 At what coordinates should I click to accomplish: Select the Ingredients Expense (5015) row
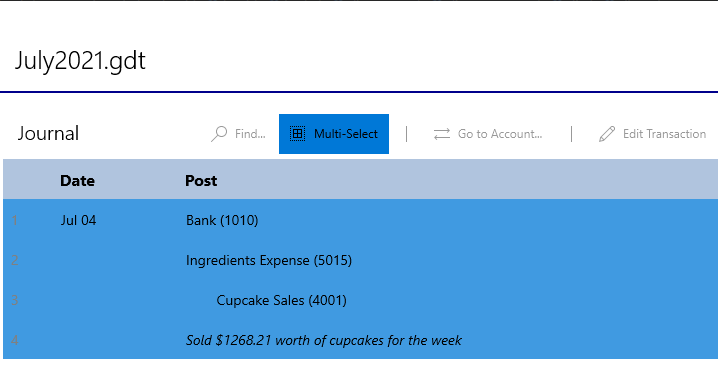pos(360,260)
